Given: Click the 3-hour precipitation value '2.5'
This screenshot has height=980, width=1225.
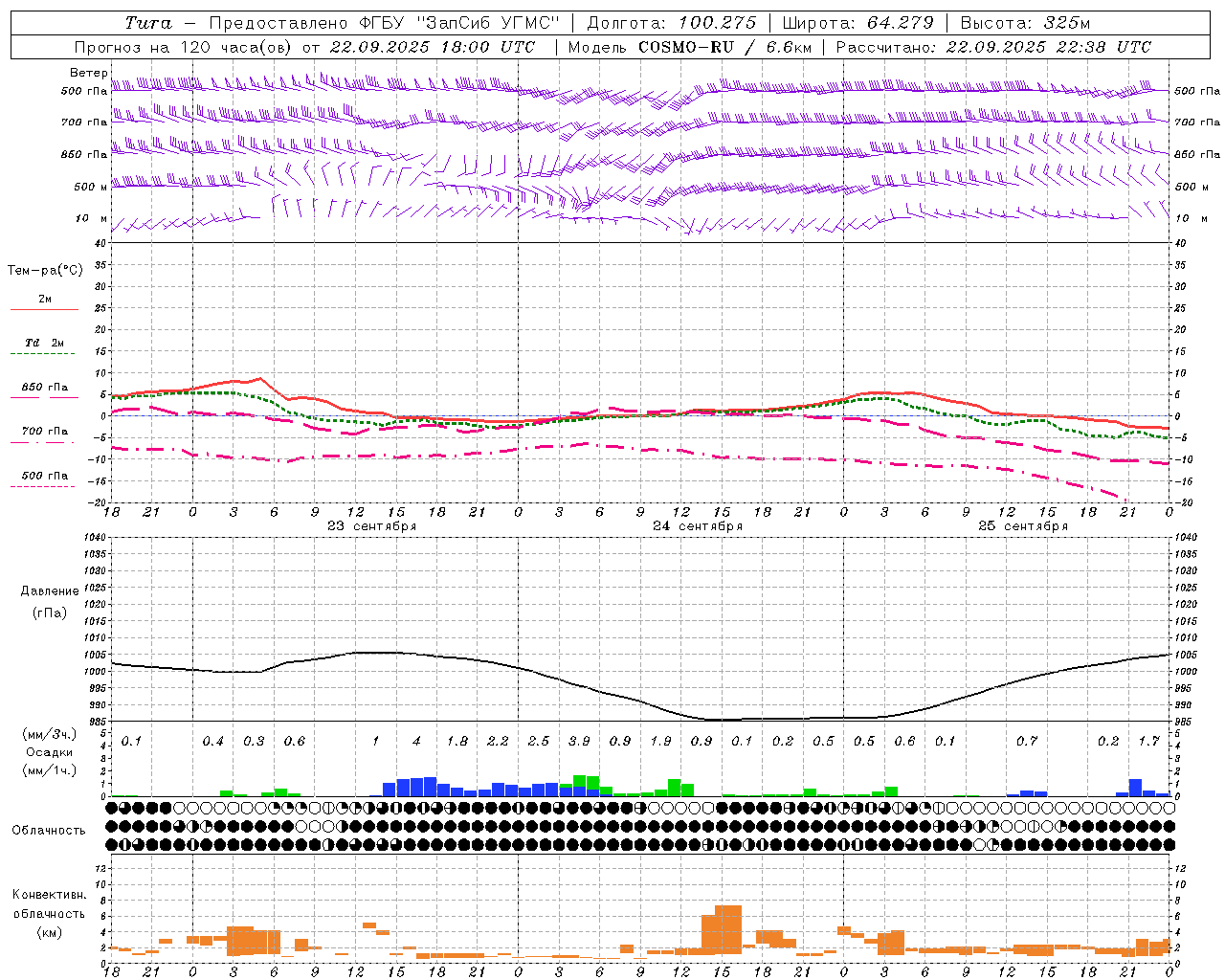Looking at the screenshot, I should coord(539,742).
